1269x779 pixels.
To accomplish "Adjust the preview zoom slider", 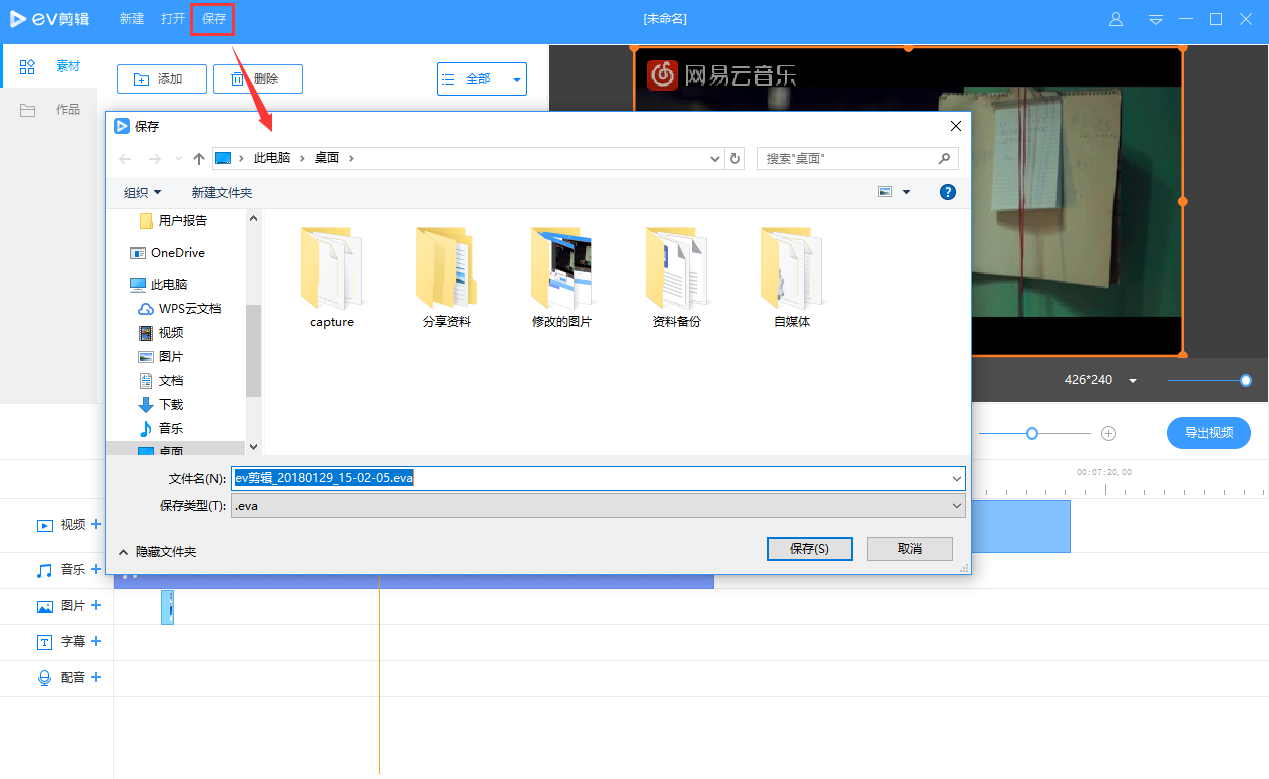I will tap(1244, 380).
